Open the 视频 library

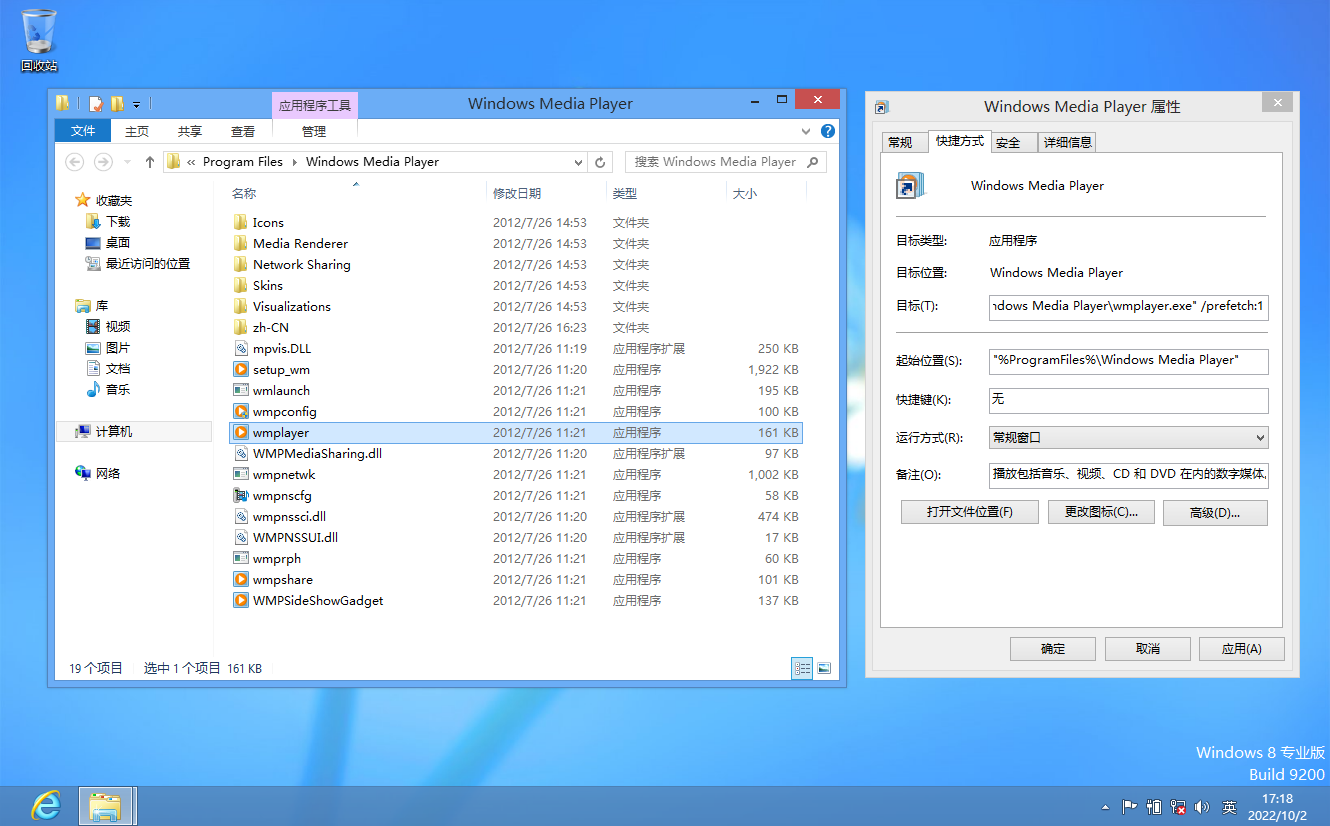tap(118, 326)
